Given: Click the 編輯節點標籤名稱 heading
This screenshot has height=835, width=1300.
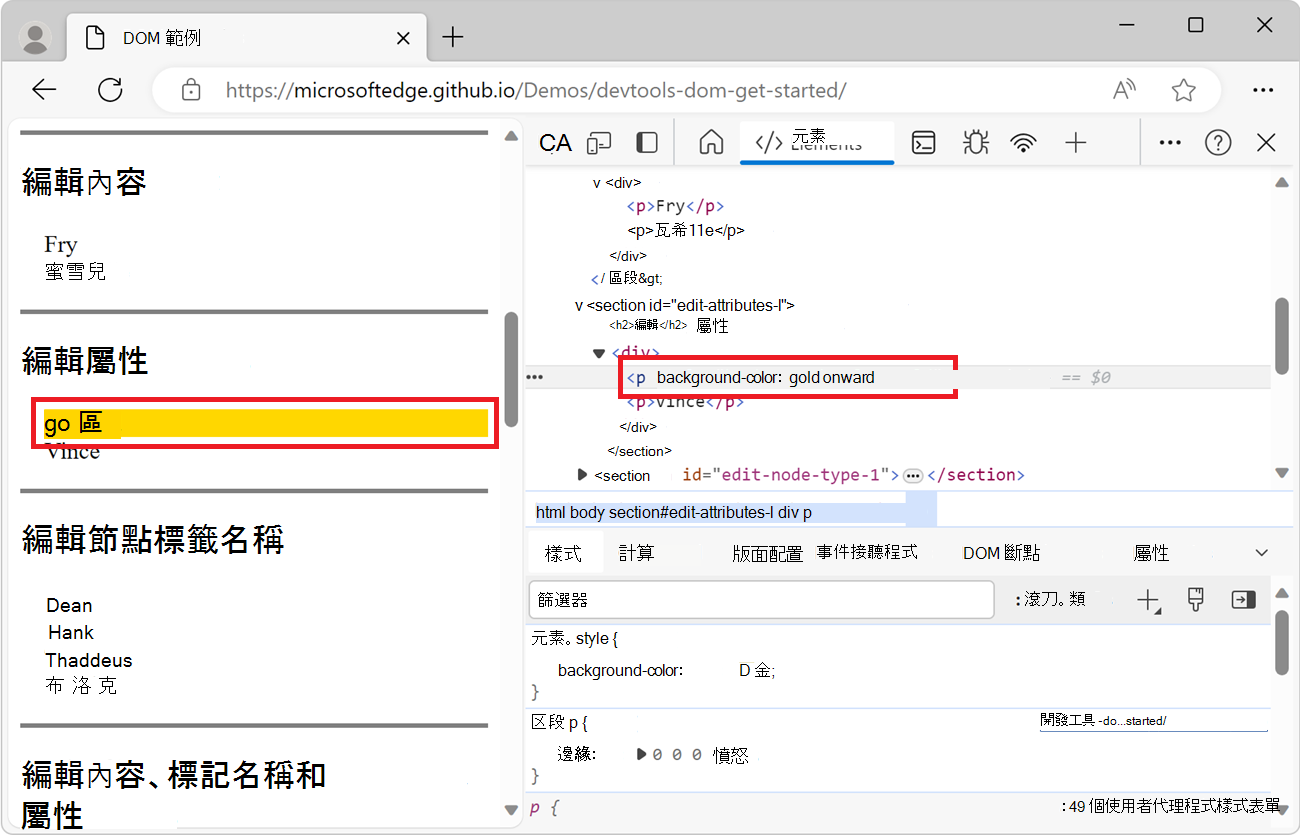Looking at the screenshot, I should pyautogui.click(x=153, y=541).
